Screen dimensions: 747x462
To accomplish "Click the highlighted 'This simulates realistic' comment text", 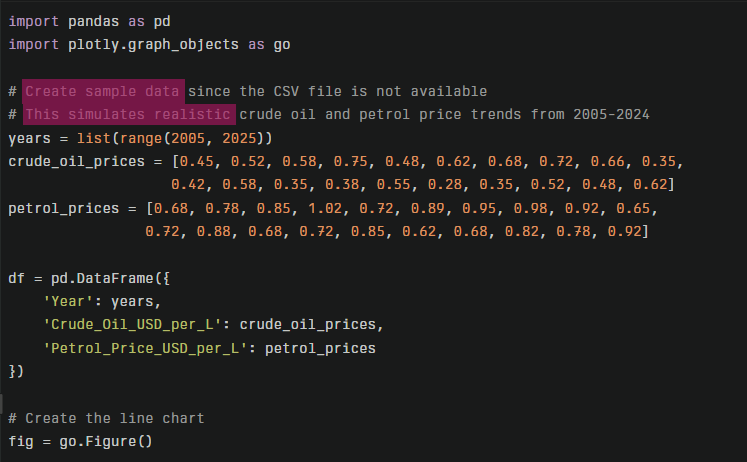I will point(130,115).
